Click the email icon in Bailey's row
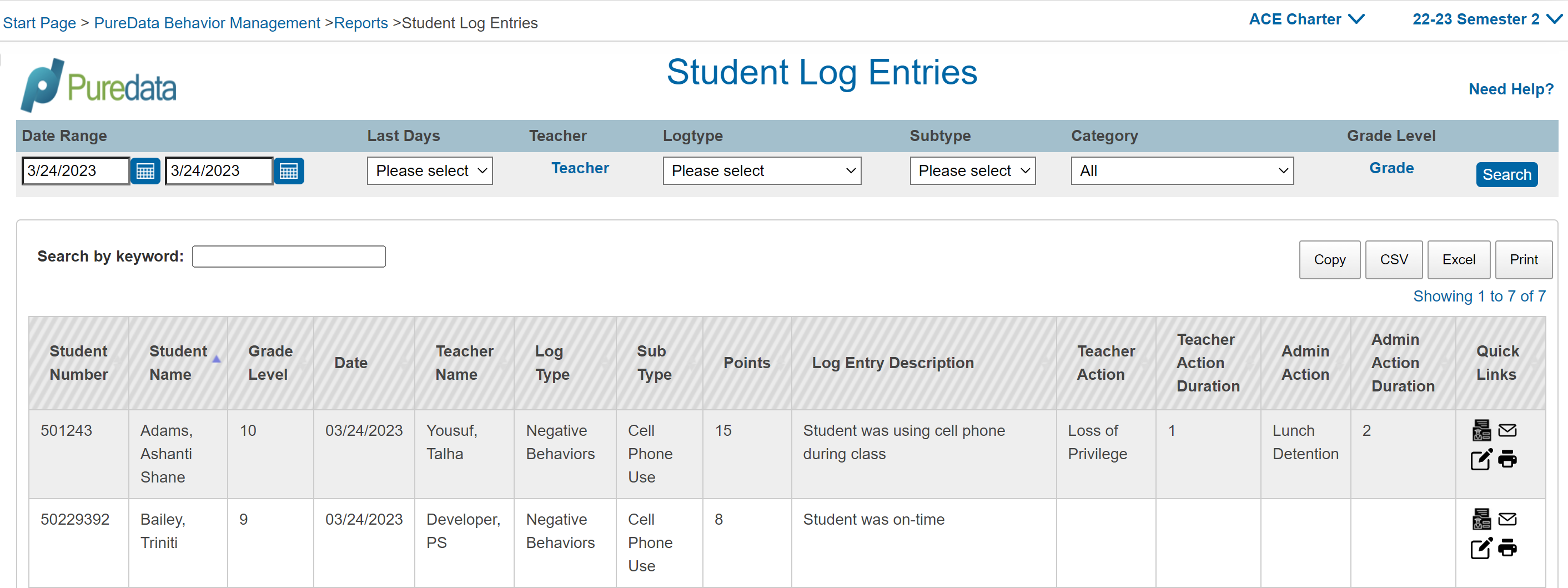Image resolution: width=1568 pixels, height=588 pixels. click(1507, 519)
